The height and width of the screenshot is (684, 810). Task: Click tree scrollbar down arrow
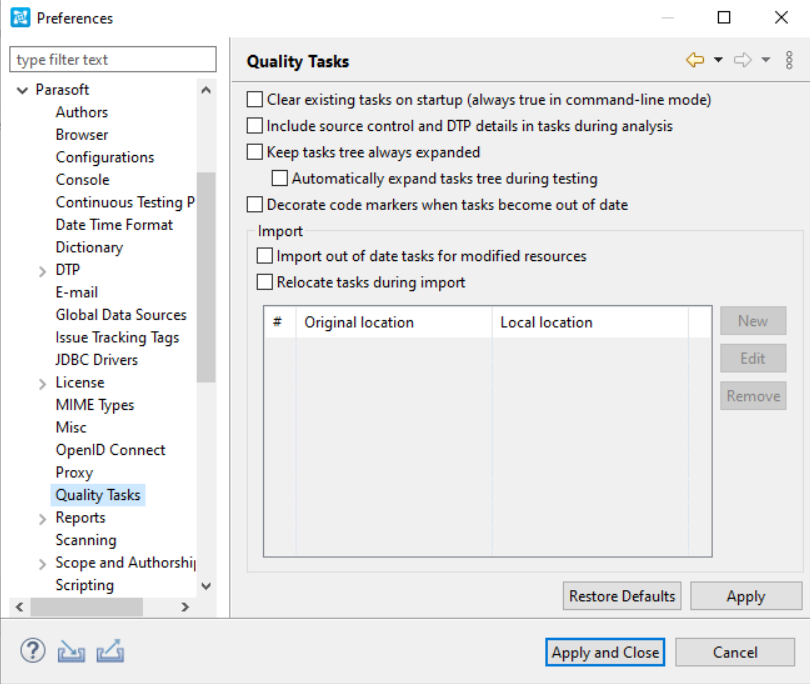(206, 586)
